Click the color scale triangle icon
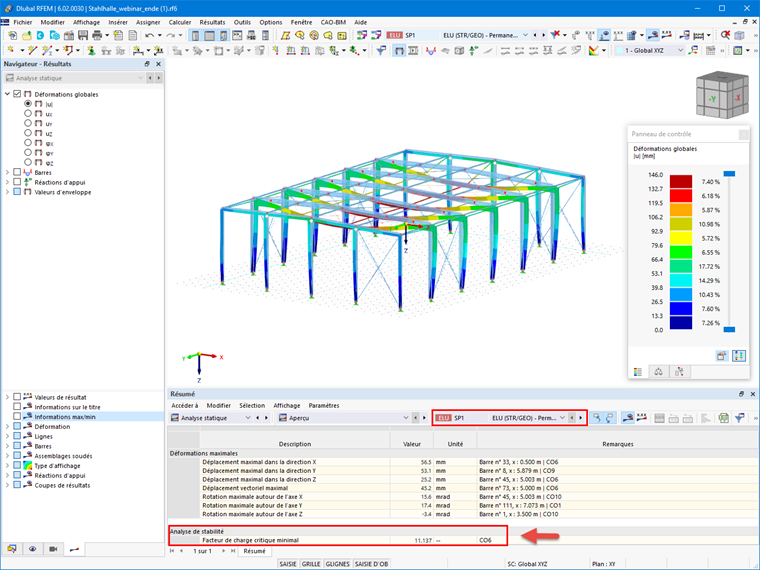This screenshot has width=760, height=570. 593,50
